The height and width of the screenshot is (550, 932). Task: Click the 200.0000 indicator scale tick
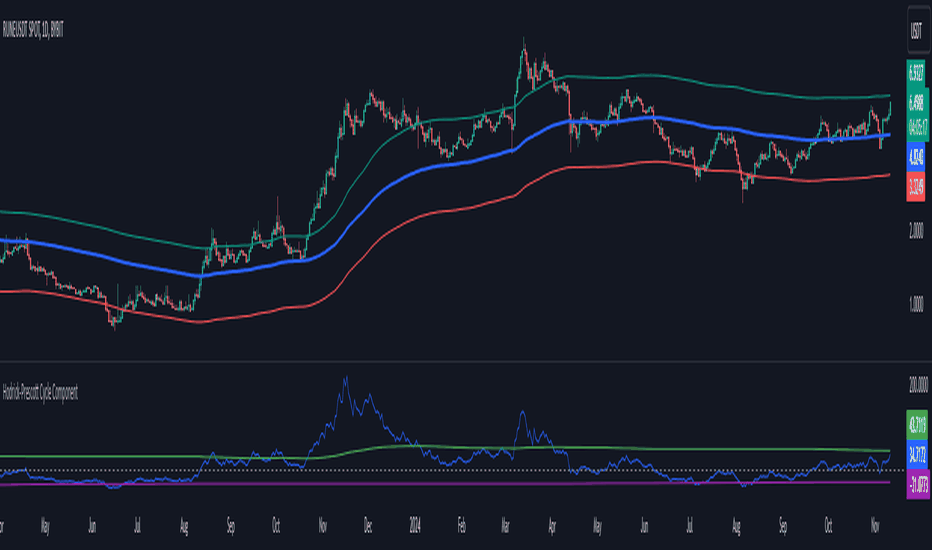(x=918, y=385)
